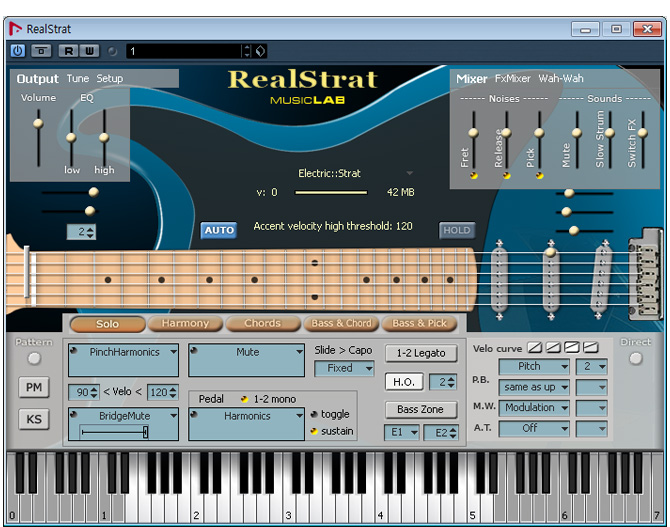This screenshot has height=527, width=670.
Task: Open the Fixed slide mode dropdown
Action: pos(344,368)
